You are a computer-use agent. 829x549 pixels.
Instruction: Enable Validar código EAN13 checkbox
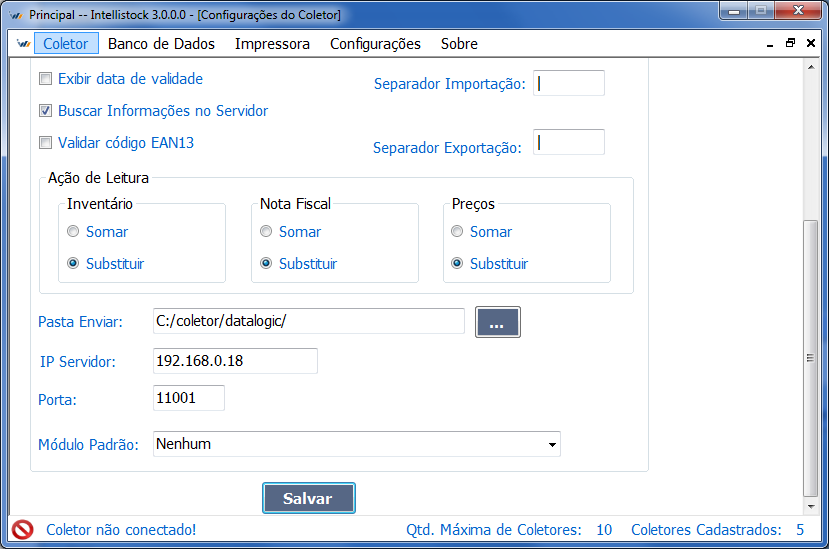(45, 142)
